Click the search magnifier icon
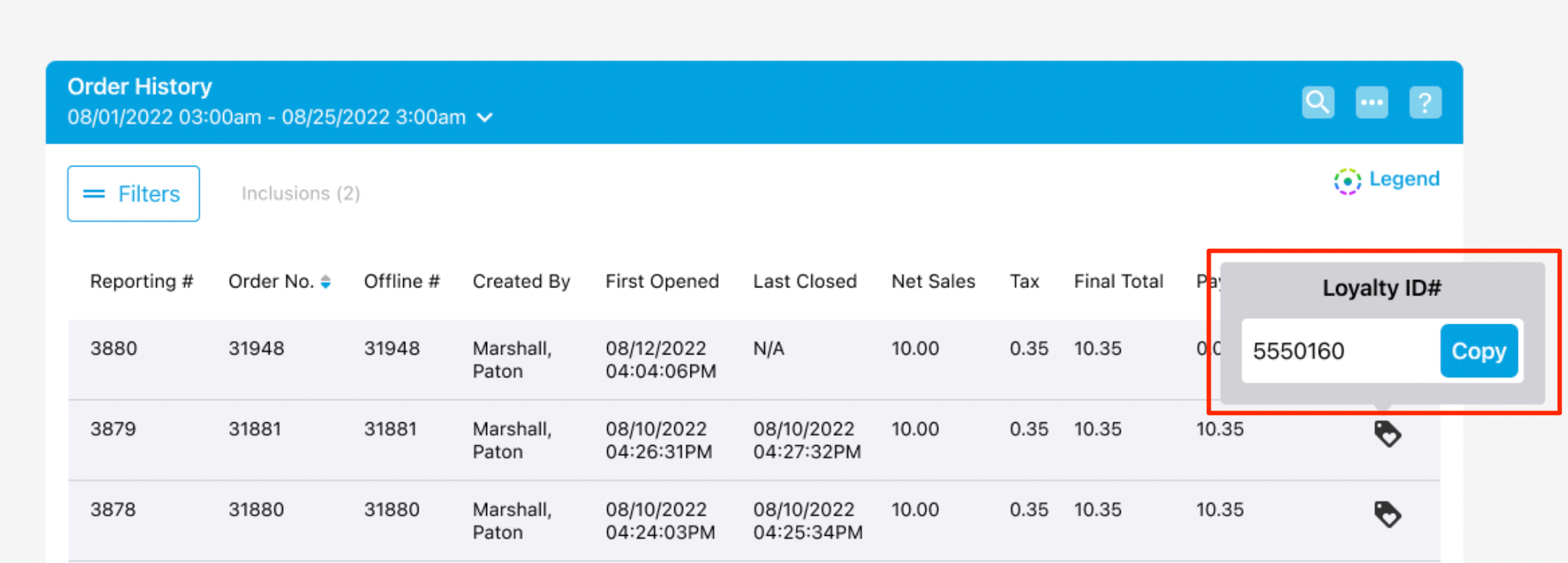 (1317, 102)
